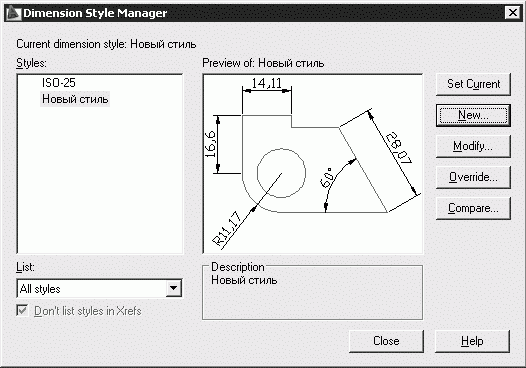Click the Close button at the bottom

pyautogui.click(x=386, y=341)
